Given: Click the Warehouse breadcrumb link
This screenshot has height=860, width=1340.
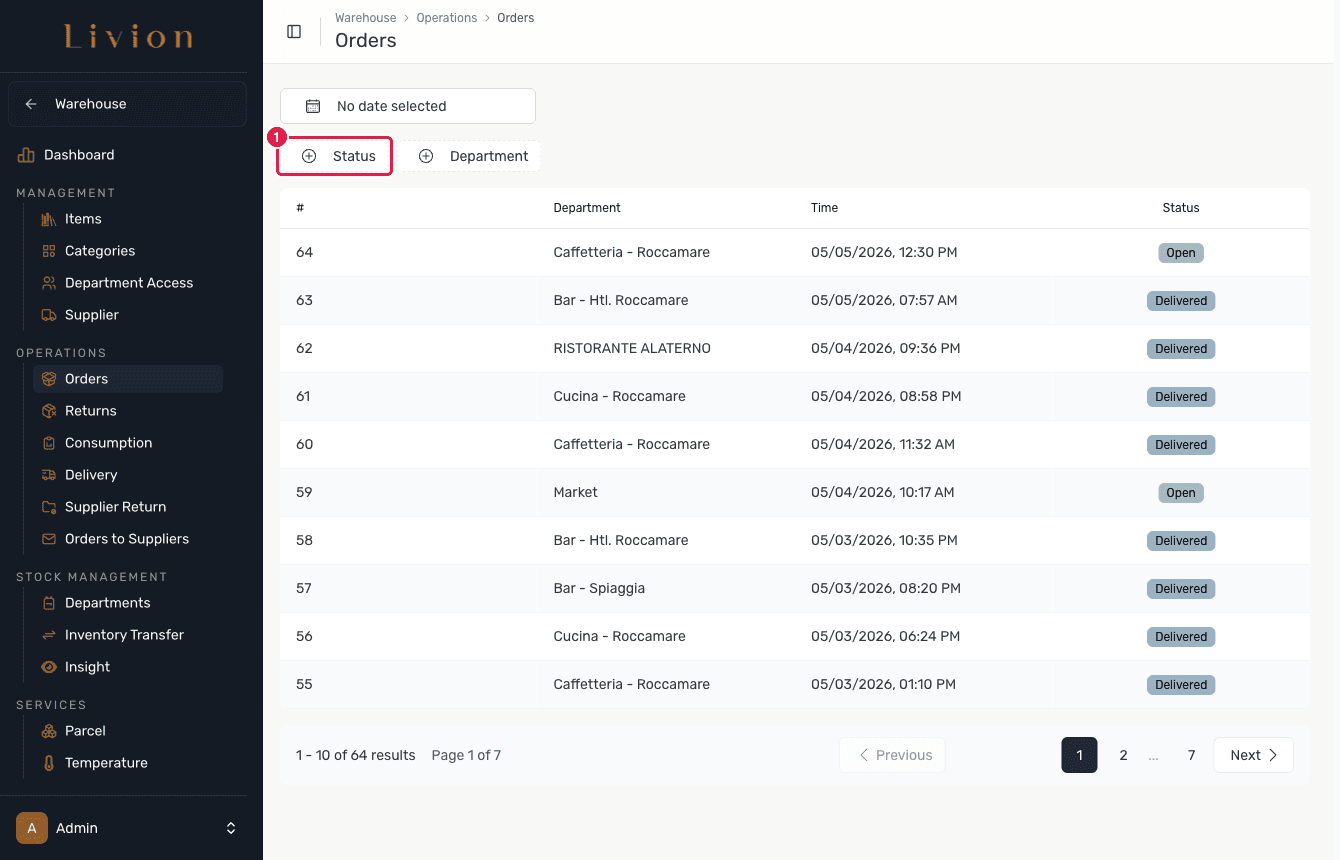Looking at the screenshot, I should (x=365, y=18).
